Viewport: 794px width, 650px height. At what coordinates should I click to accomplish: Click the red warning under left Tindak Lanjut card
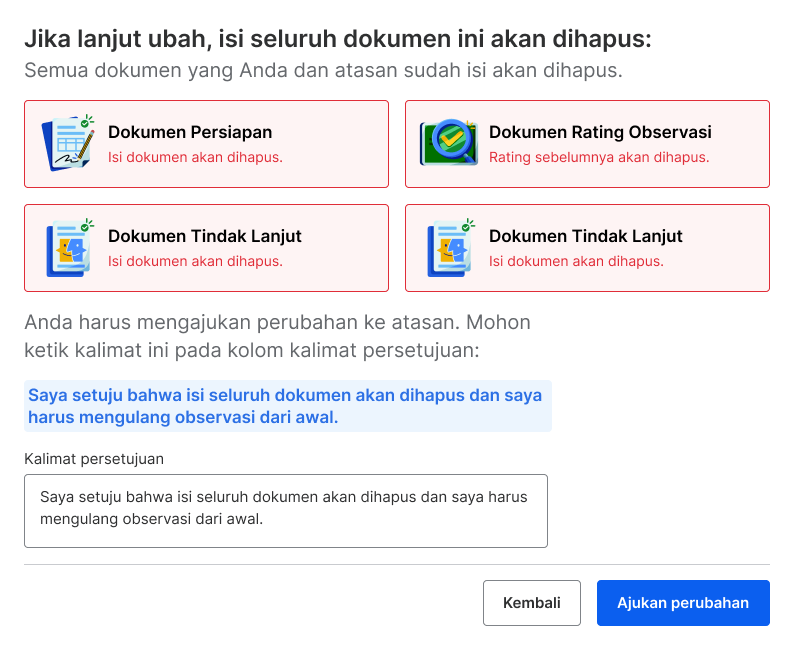click(x=195, y=261)
